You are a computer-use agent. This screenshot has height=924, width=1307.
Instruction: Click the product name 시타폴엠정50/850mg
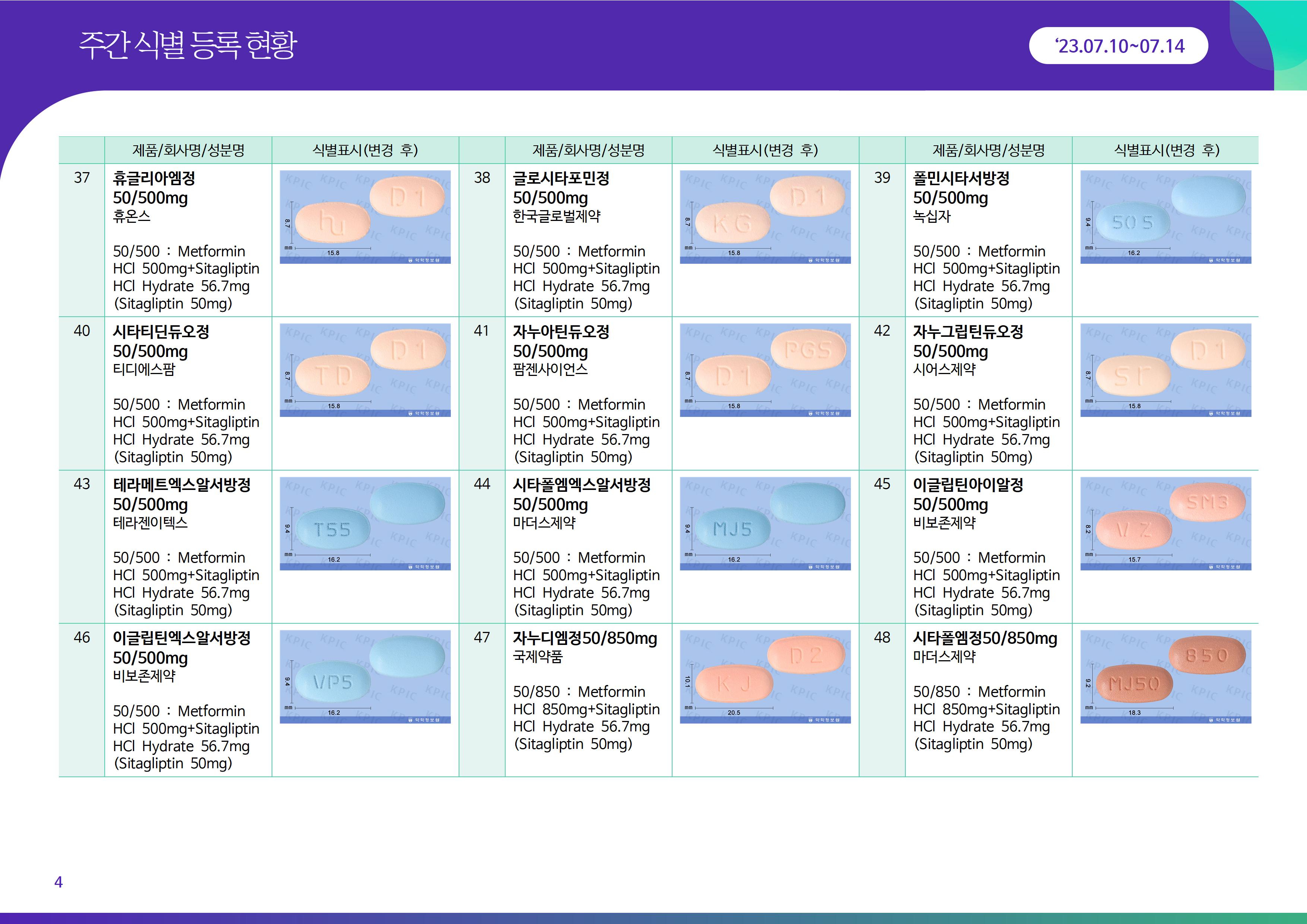point(985,638)
